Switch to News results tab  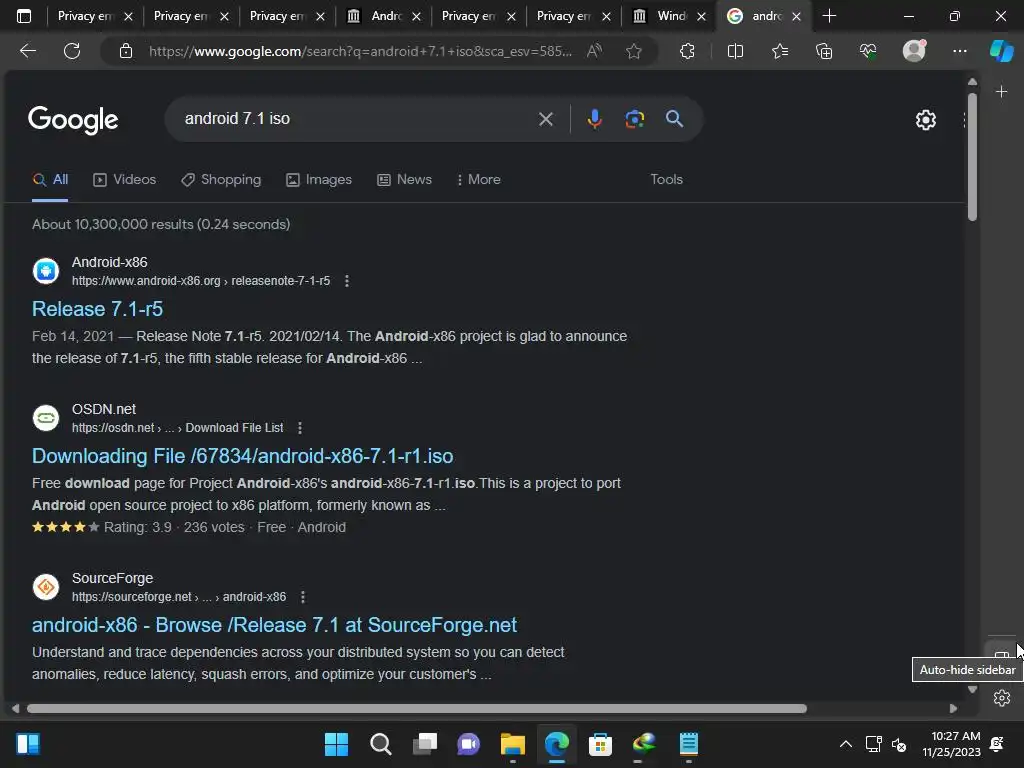click(404, 180)
